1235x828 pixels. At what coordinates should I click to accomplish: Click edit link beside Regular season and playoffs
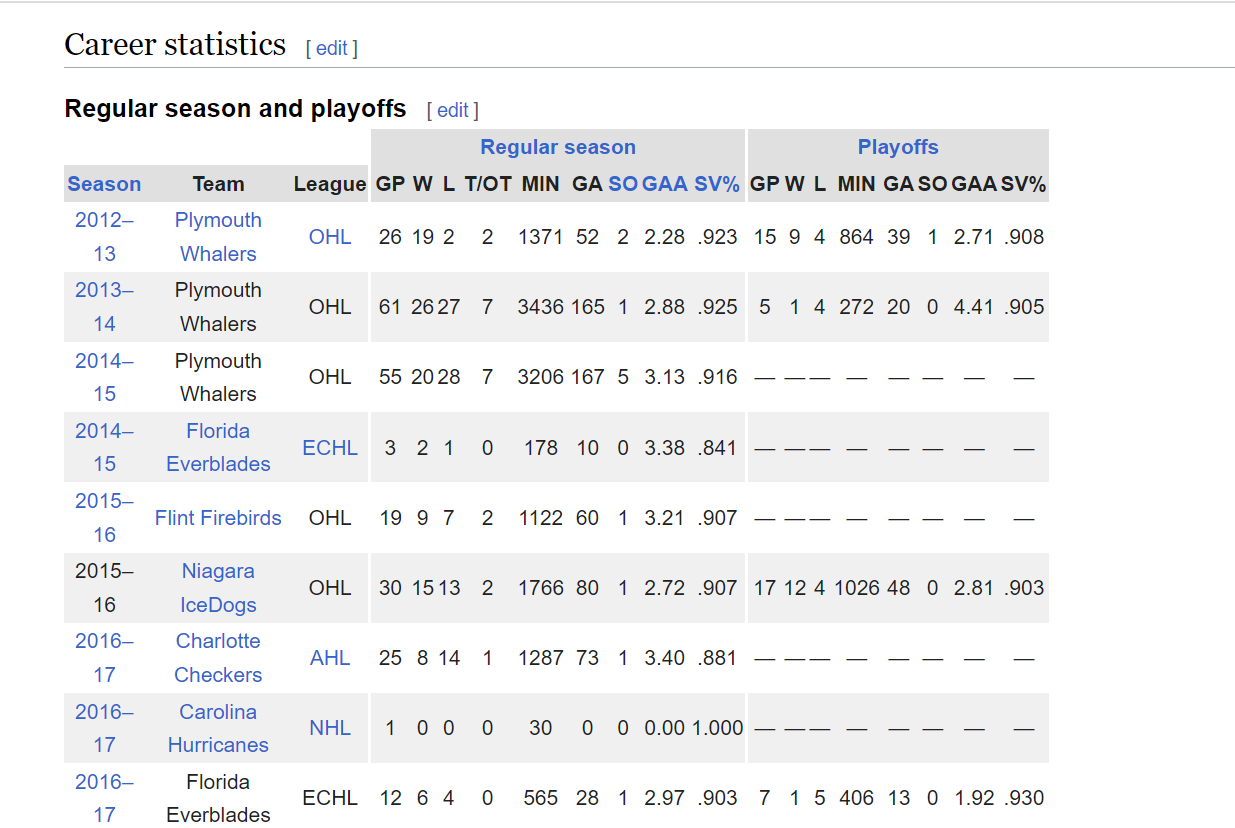tap(452, 110)
